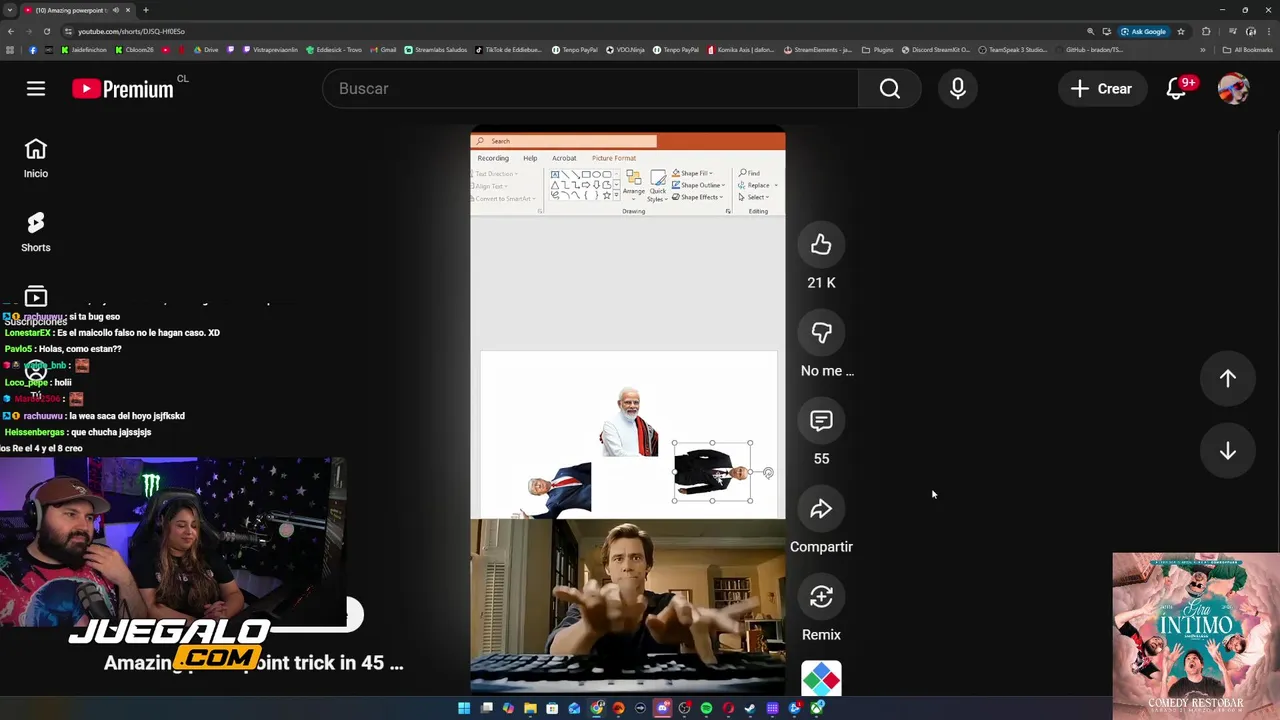Click the Gira Intimo poster image
The image size is (1280, 720).
1196,636
